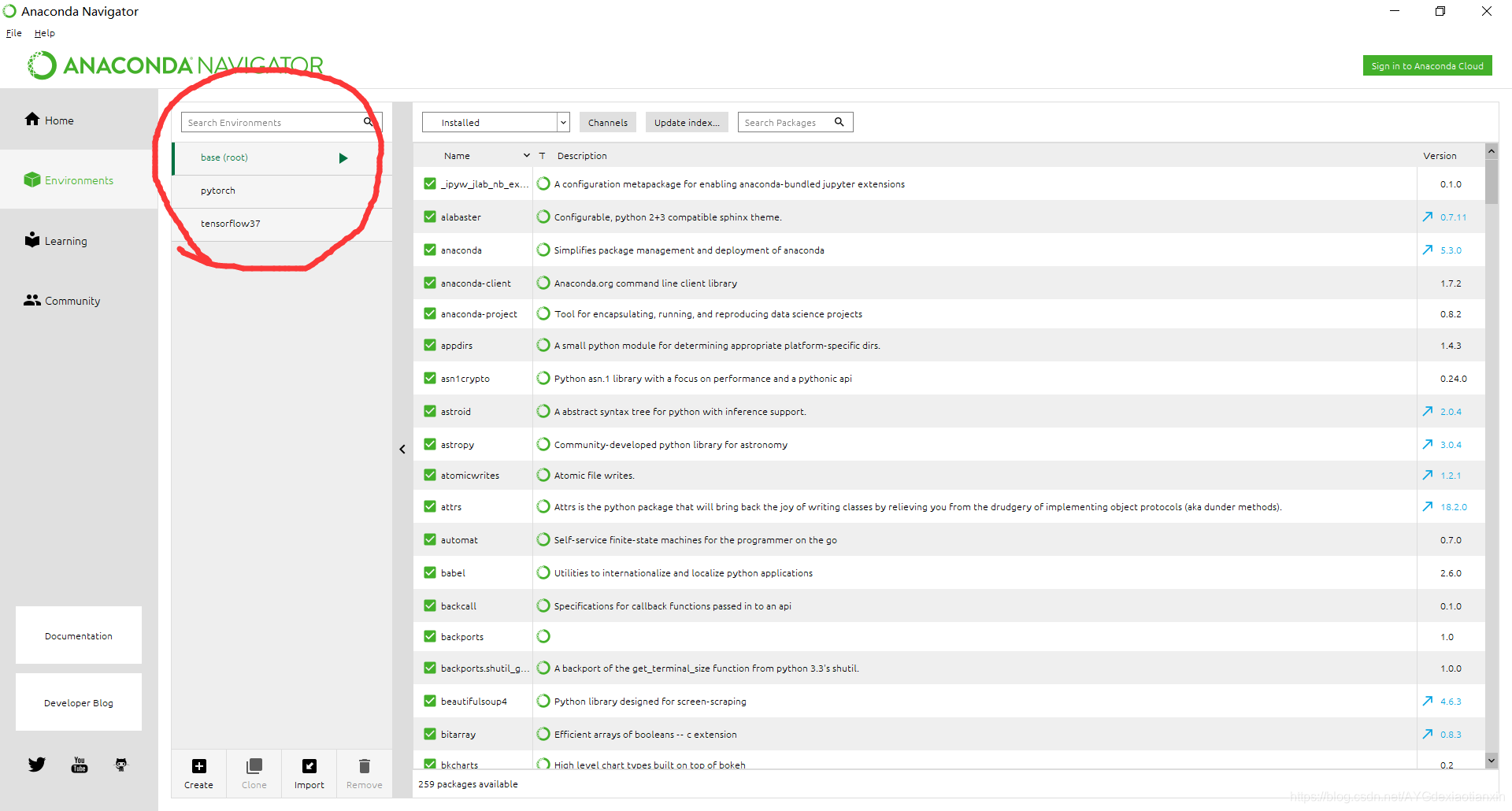Select the pytorch environment
This screenshot has height=811, width=1512.
click(282, 191)
